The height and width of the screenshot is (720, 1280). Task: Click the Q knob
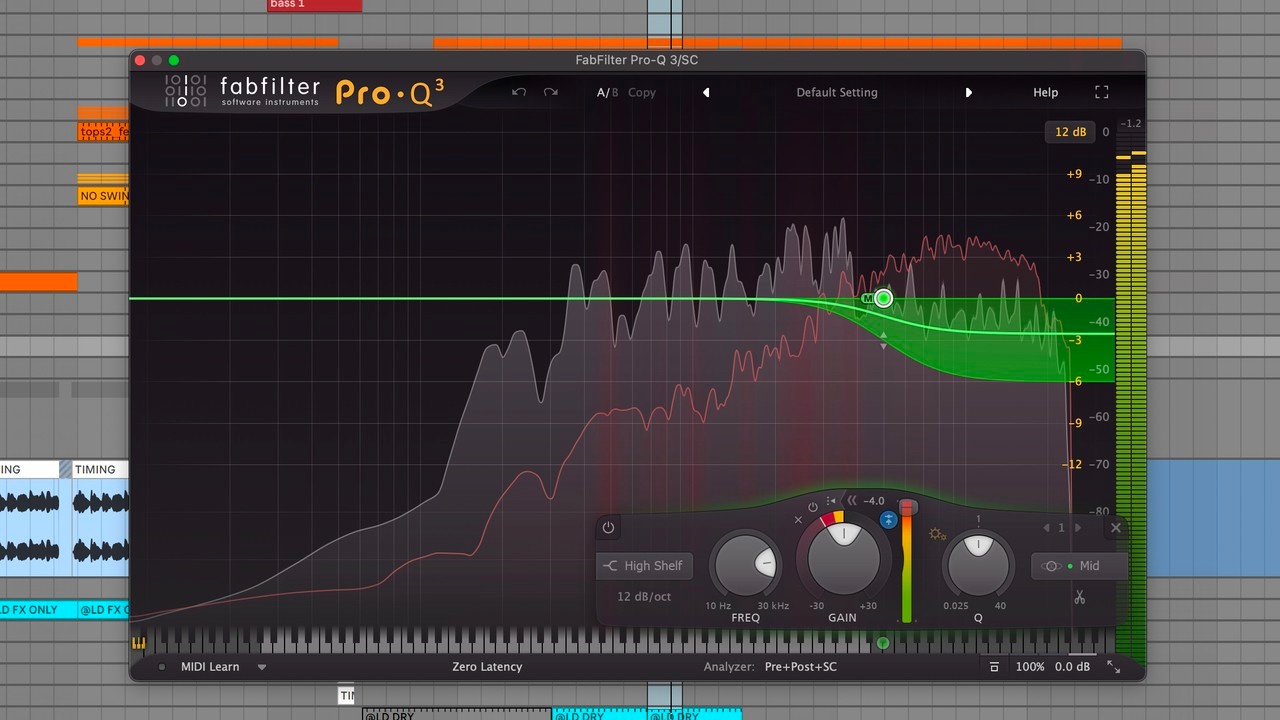pyautogui.click(x=978, y=563)
